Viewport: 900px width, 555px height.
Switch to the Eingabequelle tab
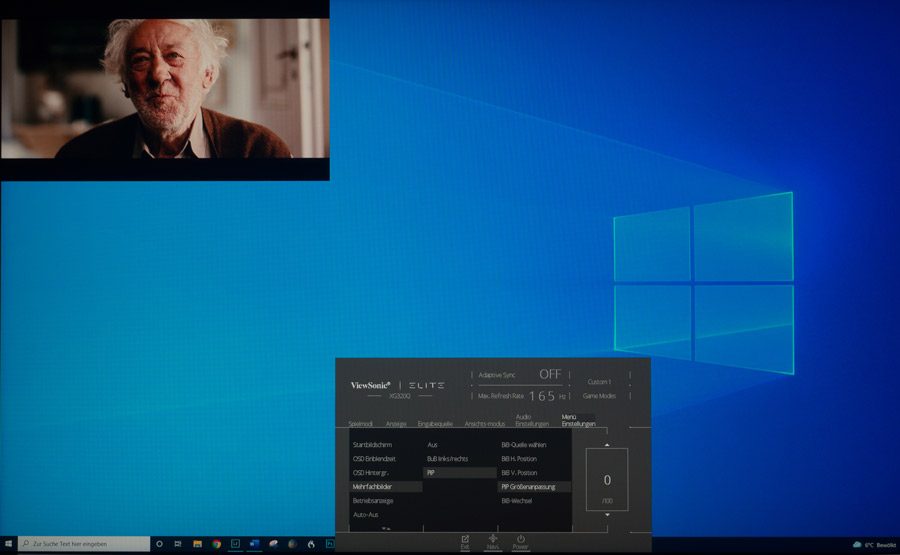435,424
